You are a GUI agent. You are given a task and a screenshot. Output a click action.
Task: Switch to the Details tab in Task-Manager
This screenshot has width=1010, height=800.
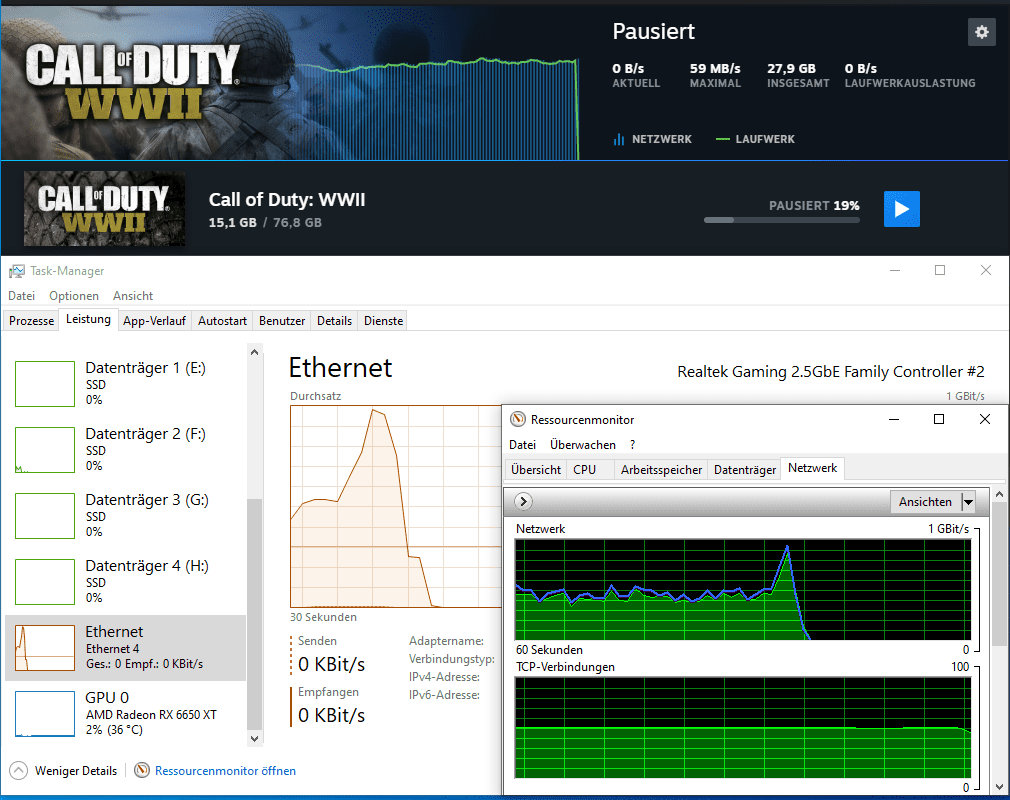(334, 321)
